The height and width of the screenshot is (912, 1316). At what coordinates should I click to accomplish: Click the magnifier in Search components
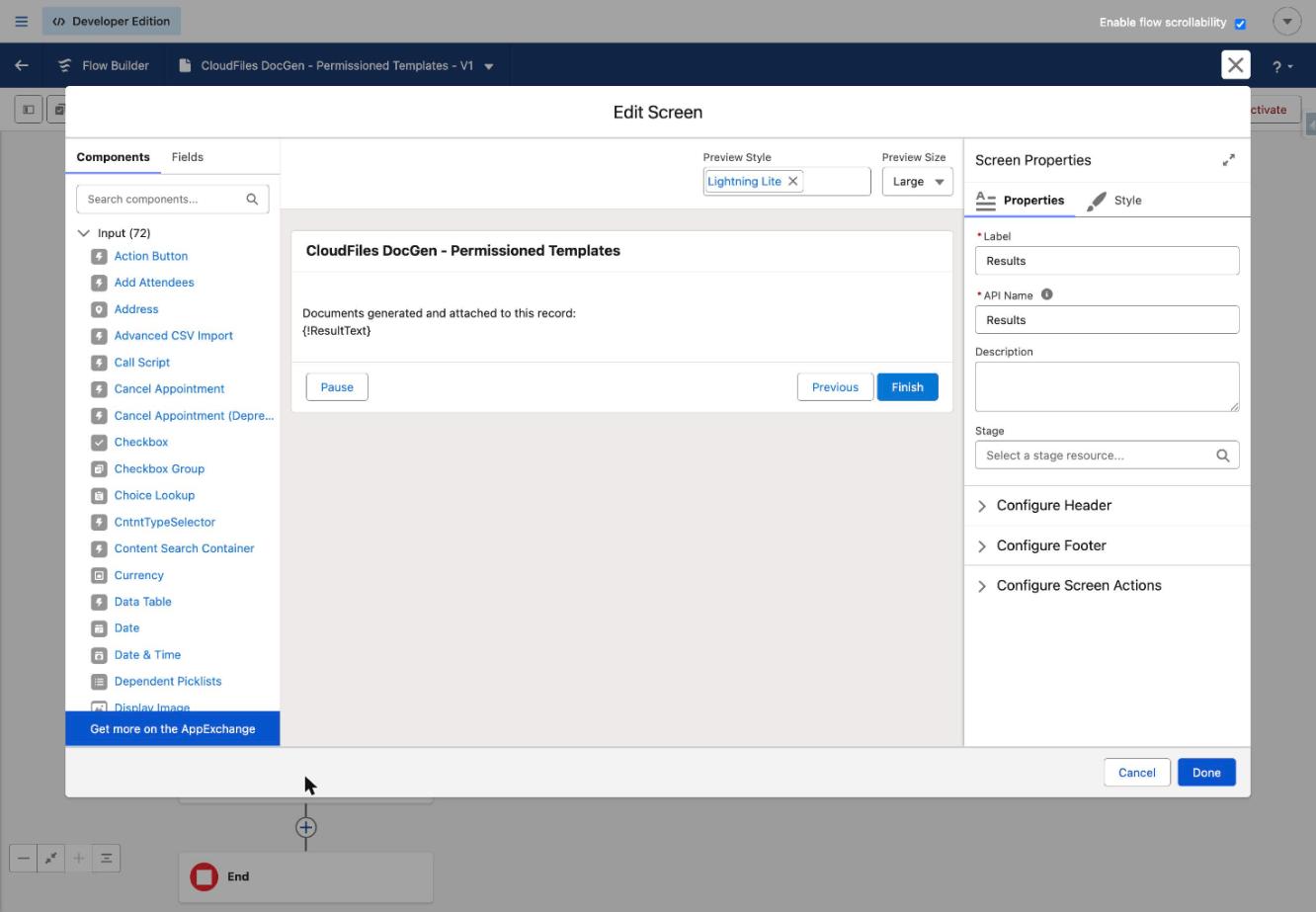point(252,199)
